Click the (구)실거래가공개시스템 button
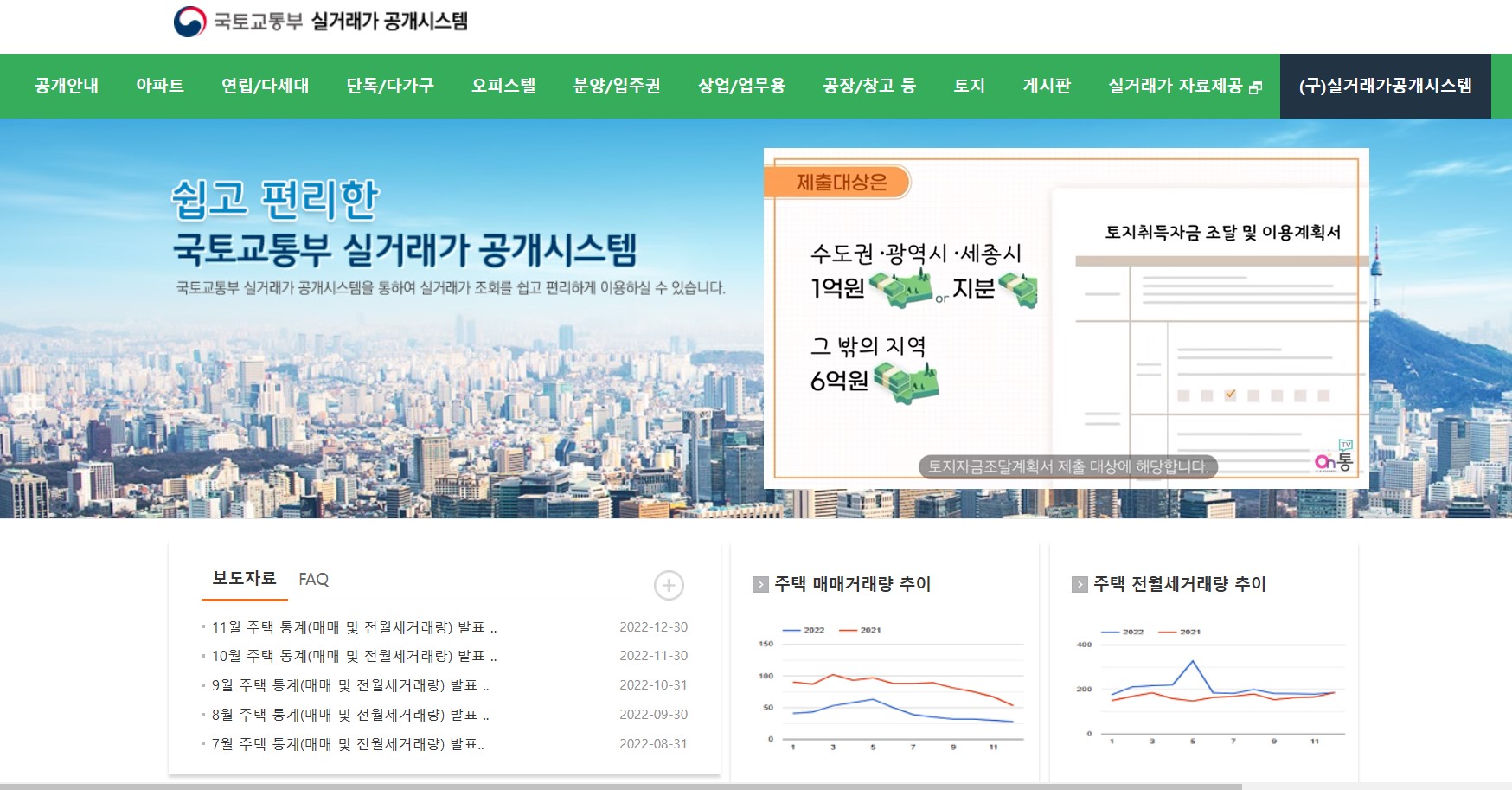 click(1385, 86)
